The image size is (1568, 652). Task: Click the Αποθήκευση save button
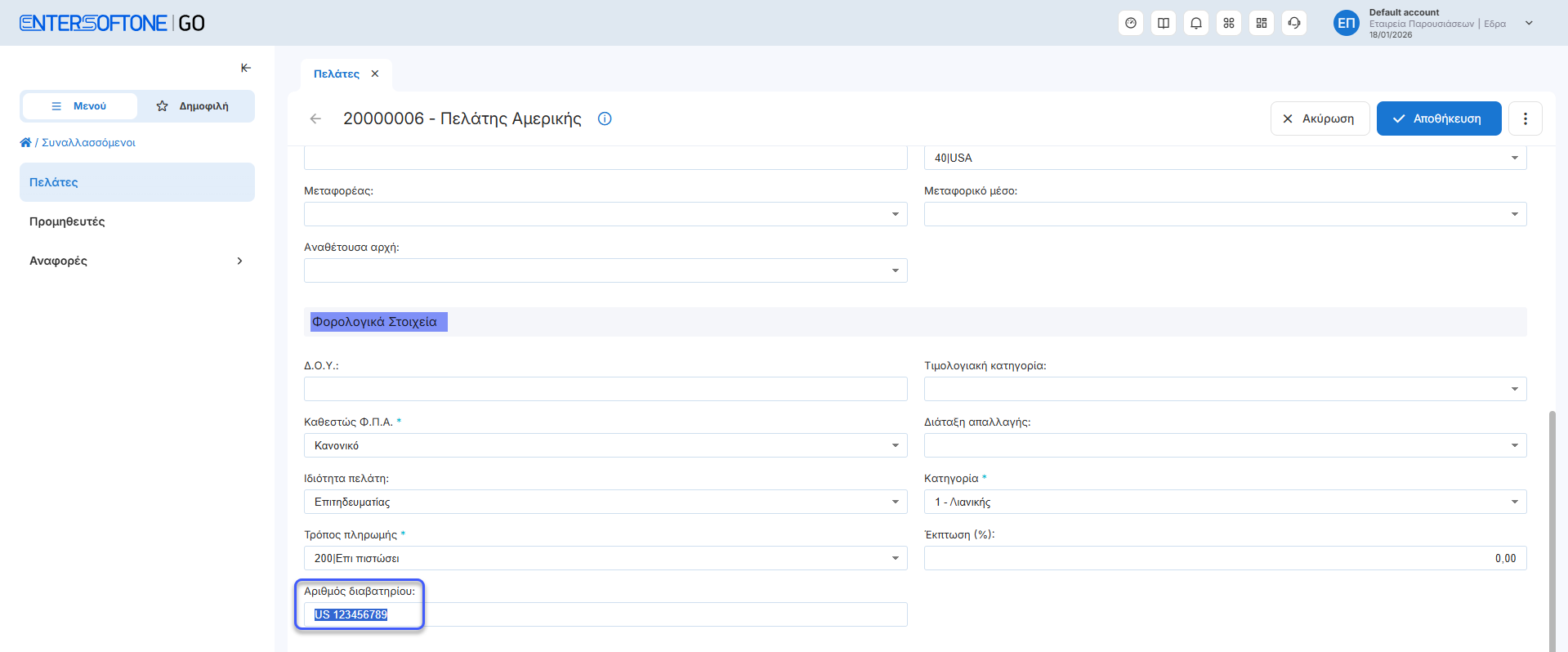tap(1438, 118)
